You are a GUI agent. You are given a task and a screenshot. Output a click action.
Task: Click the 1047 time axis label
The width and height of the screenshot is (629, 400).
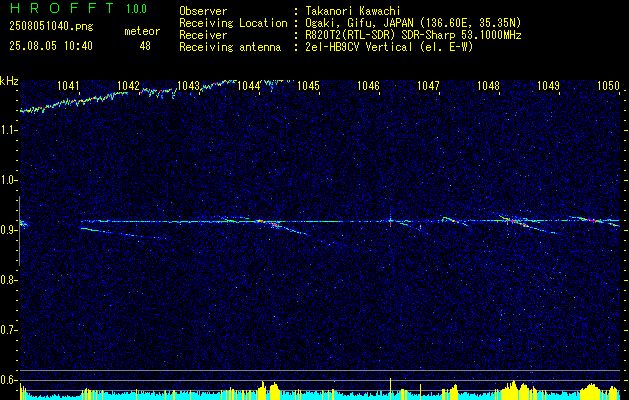428,85
